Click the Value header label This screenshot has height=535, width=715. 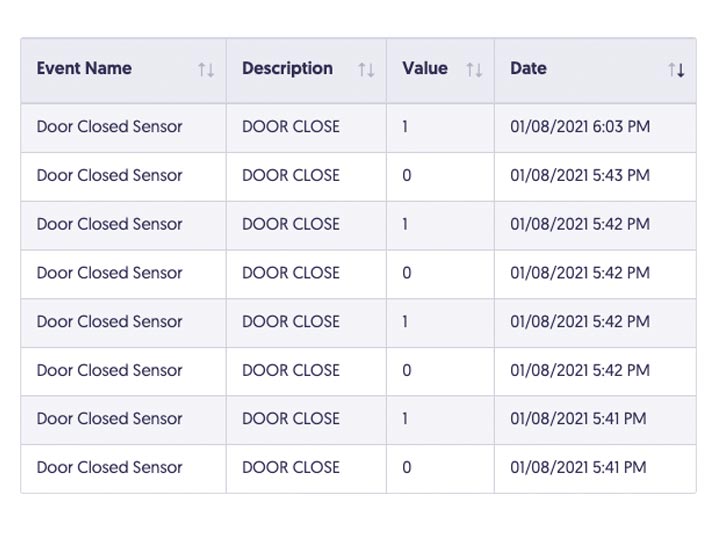(x=425, y=68)
